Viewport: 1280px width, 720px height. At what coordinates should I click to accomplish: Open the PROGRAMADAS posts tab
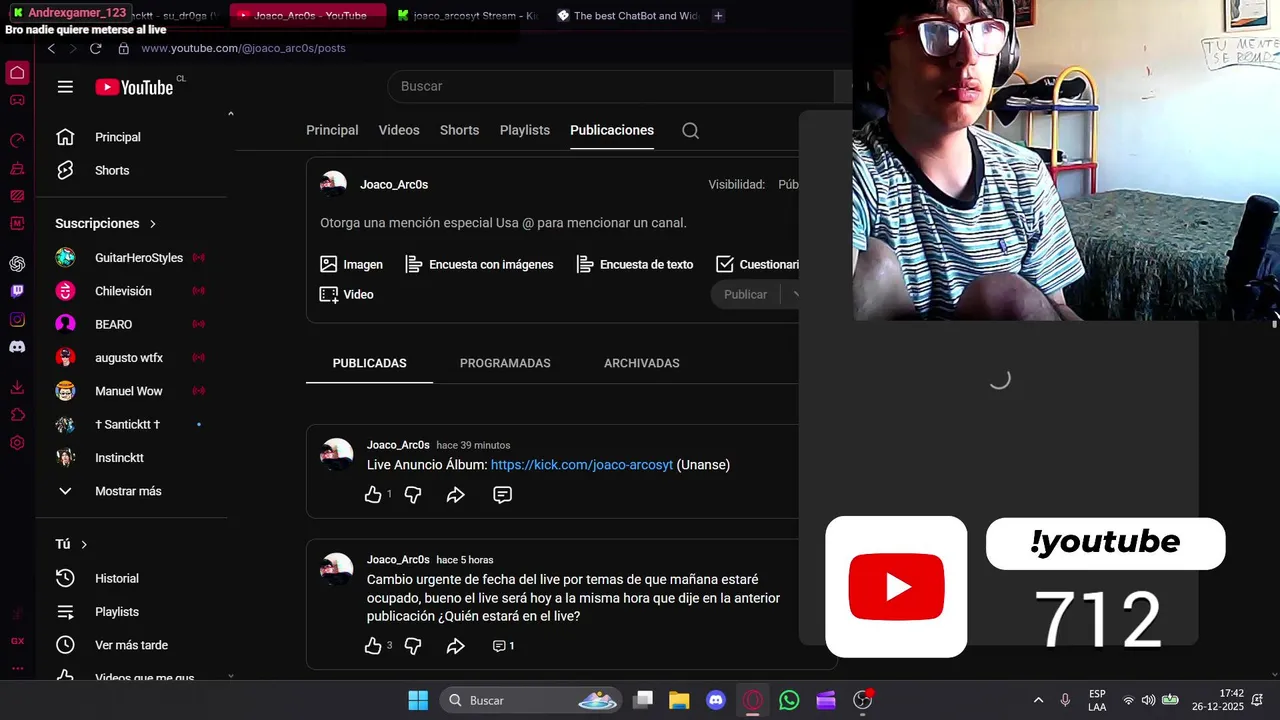tap(505, 363)
